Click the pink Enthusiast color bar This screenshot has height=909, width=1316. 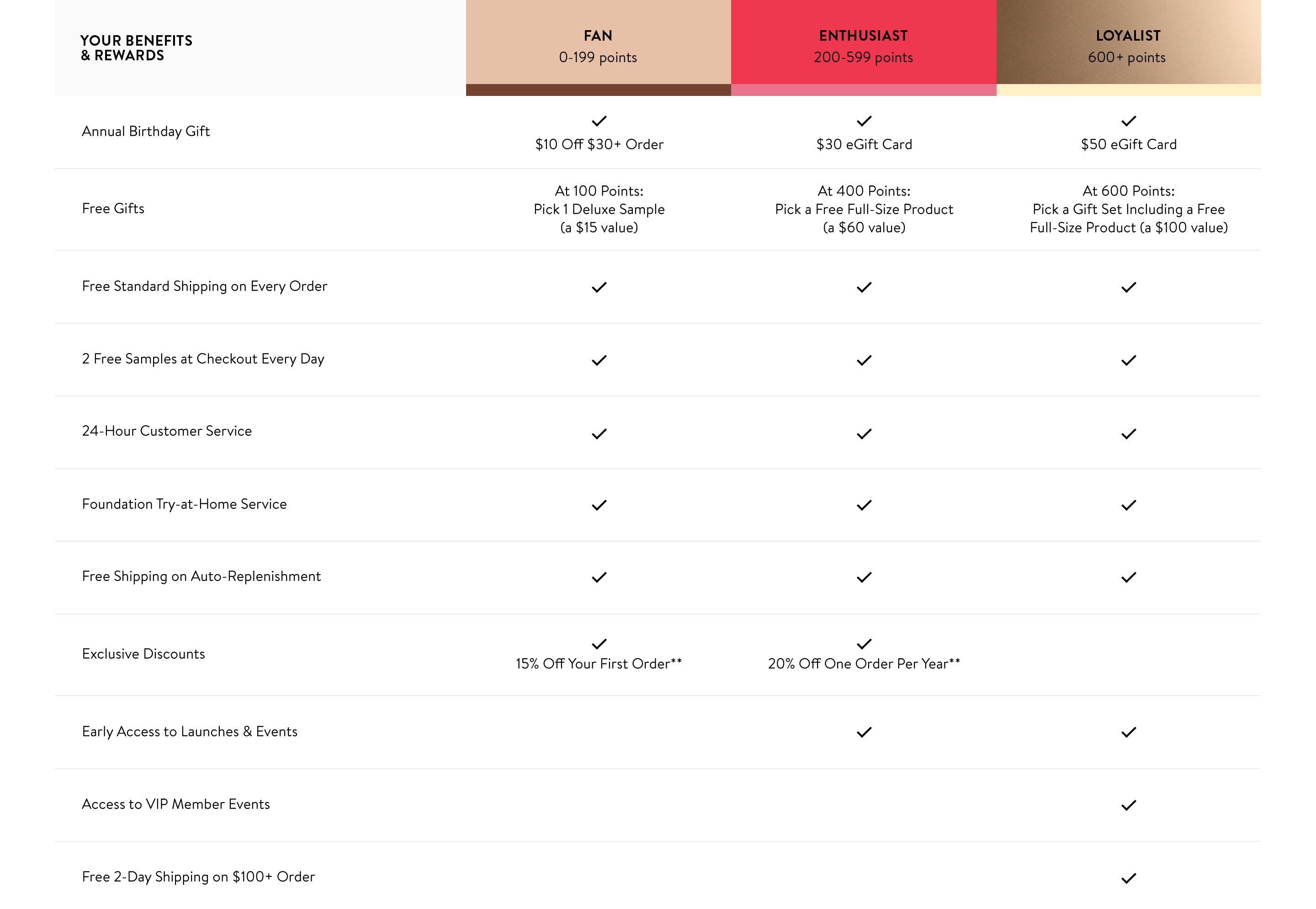click(x=863, y=90)
